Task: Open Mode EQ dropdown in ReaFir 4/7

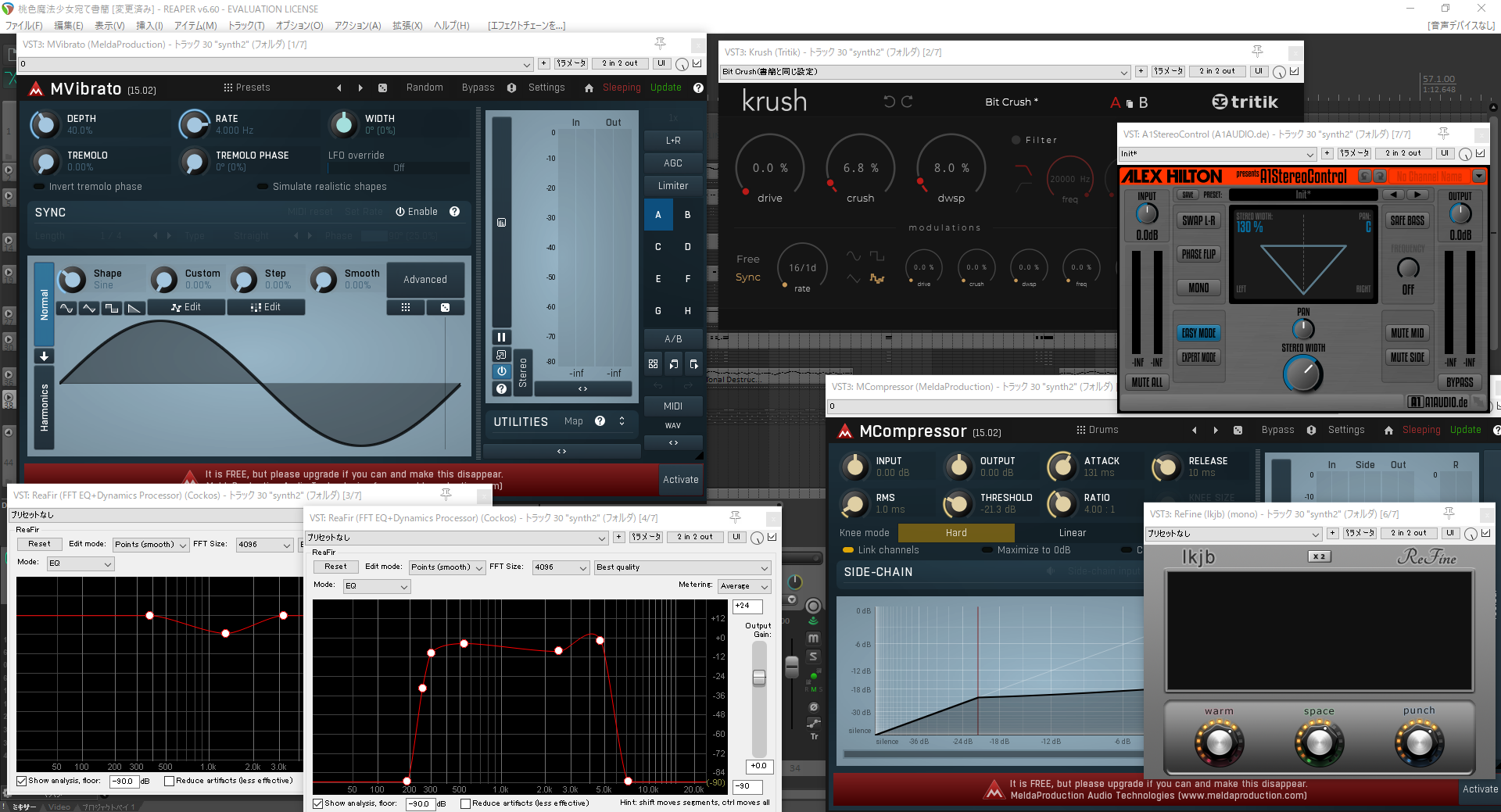Action: (x=377, y=586)
